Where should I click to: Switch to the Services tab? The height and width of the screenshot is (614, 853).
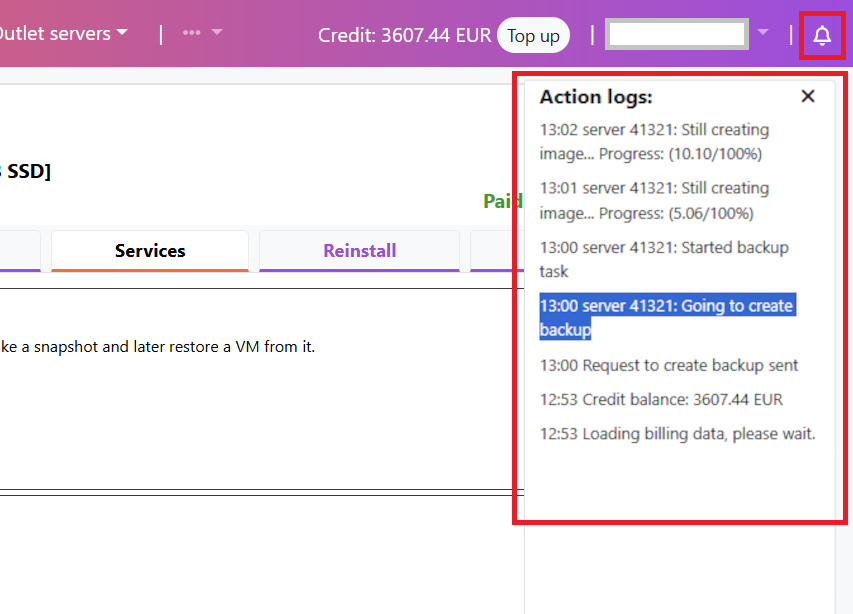150,251
